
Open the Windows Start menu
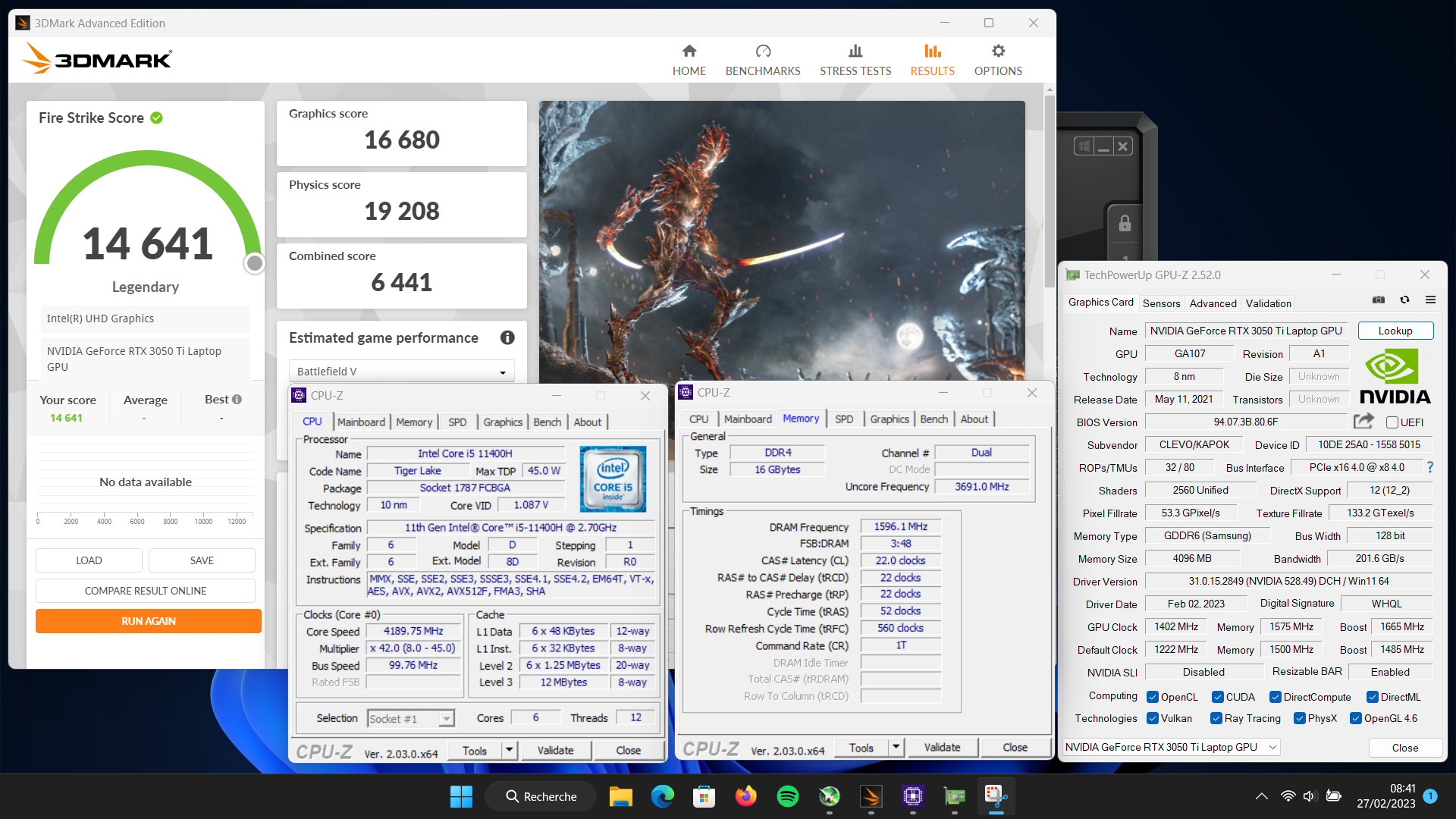(461, 796)
